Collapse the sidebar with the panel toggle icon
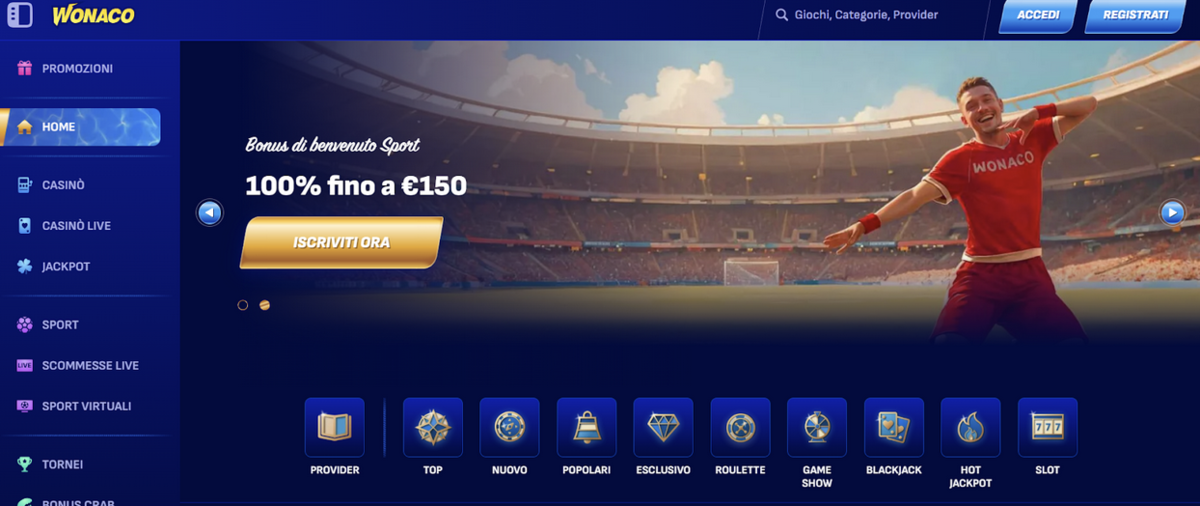Viewport: 1200px width, 506px height. pos(20,15)
